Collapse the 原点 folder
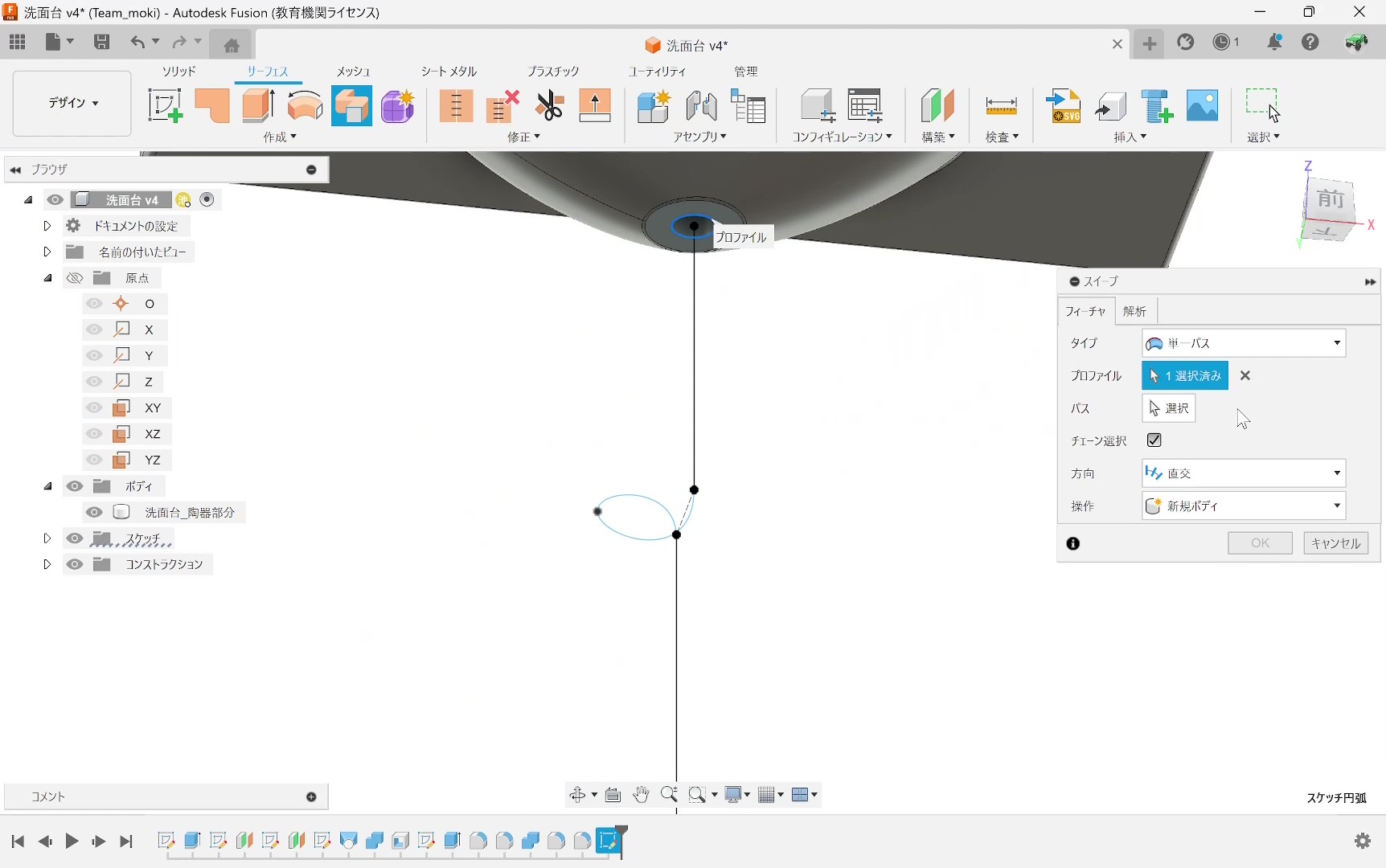This screenshot has height=868, width=1386. tap(48, 278)
